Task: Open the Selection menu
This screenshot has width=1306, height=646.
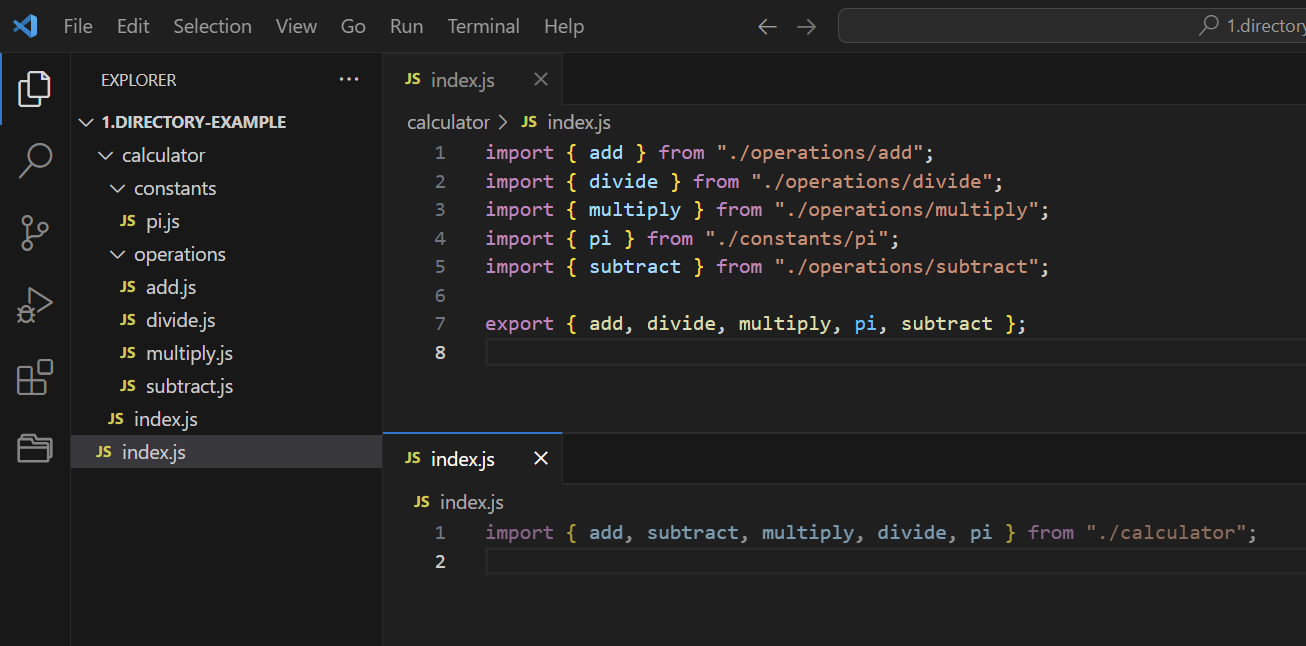Action: pyautogui.click(x=213, y=27)
